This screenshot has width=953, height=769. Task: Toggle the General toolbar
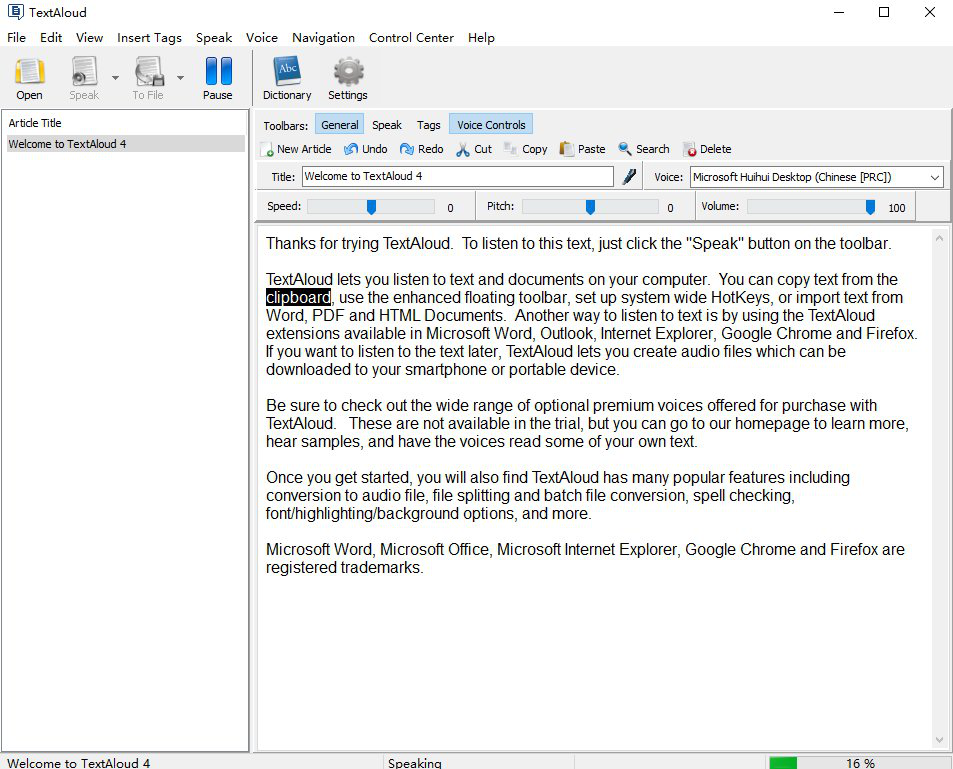pos(339,125)
